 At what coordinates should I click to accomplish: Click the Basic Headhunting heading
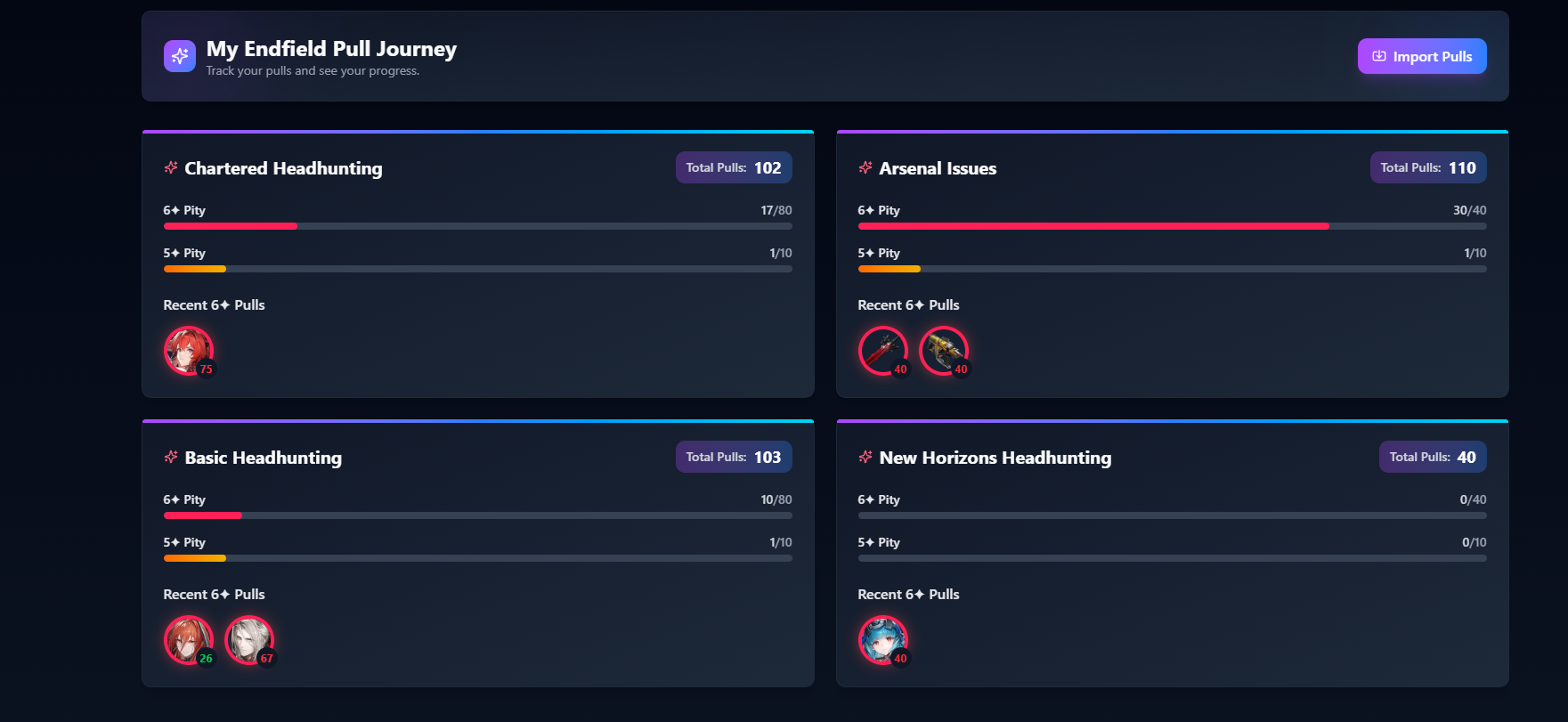click(263, 458)
